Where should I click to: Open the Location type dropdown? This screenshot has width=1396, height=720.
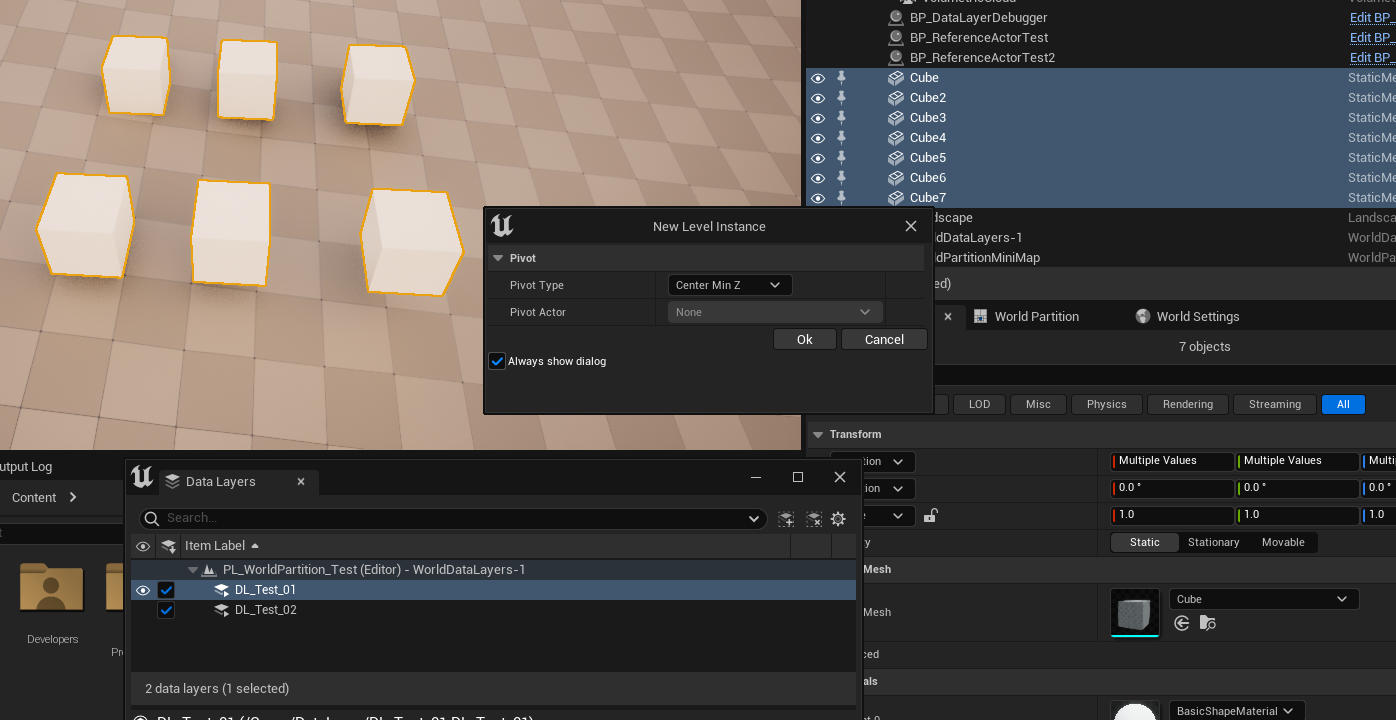click(872, 461)
